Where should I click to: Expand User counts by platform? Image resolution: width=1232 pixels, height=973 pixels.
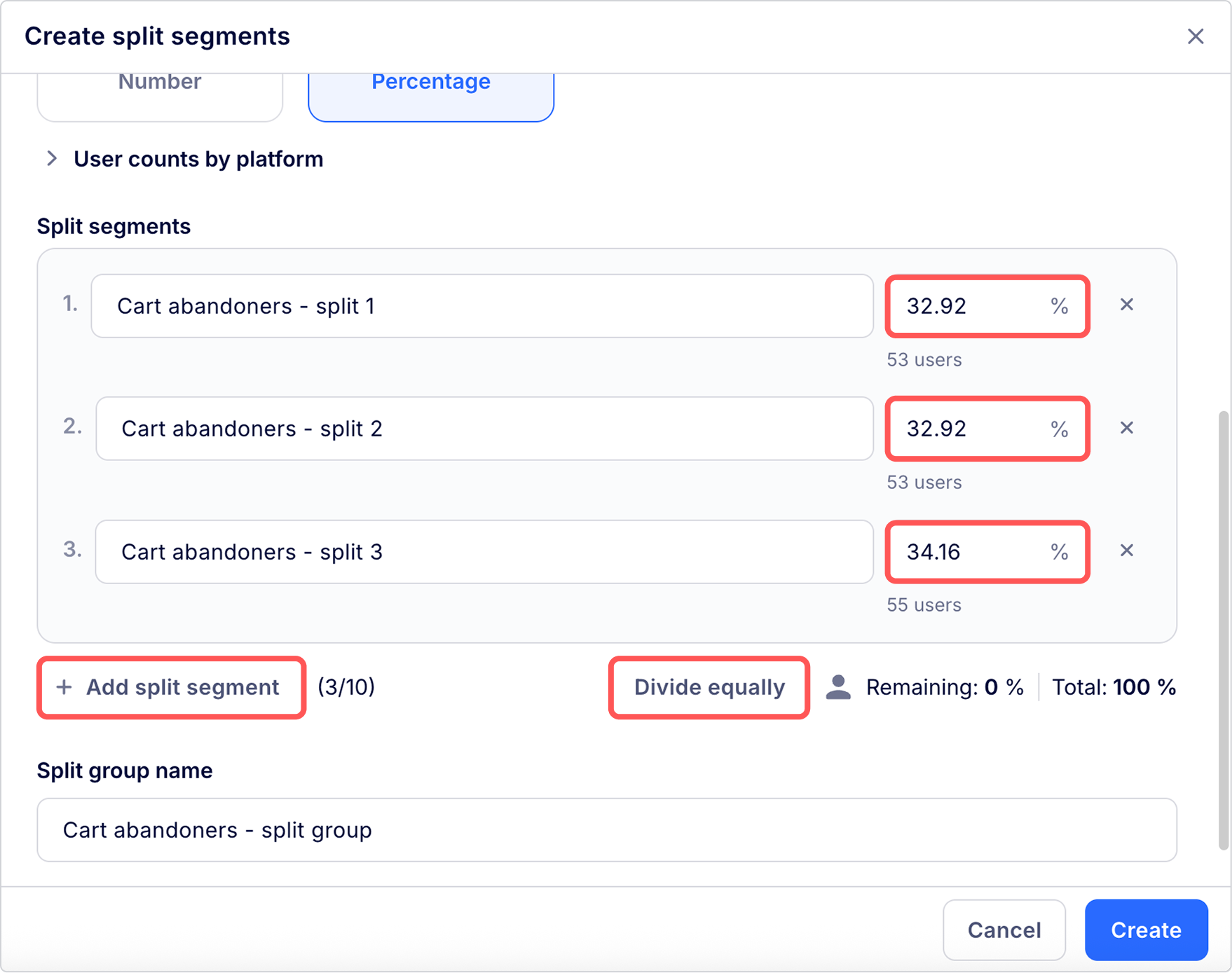pyautogui.click(x=52, y=159)
